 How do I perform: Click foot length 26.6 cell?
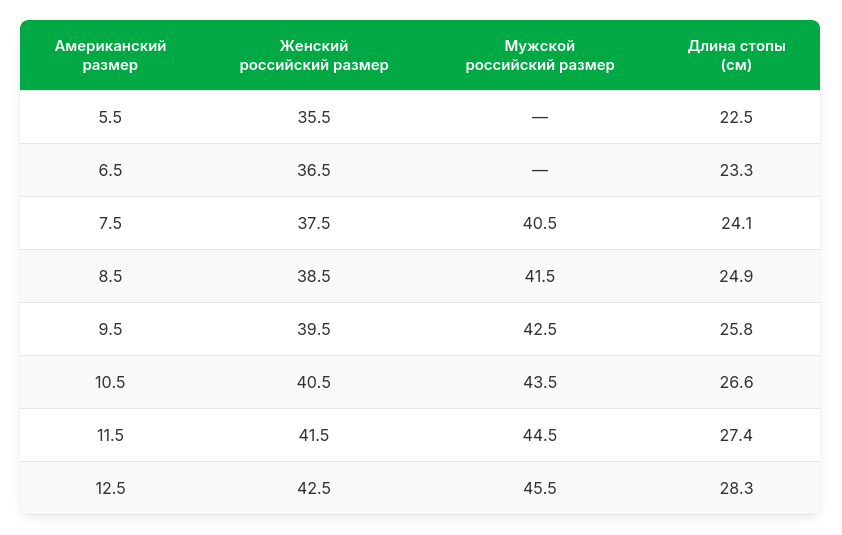point(736,382)
